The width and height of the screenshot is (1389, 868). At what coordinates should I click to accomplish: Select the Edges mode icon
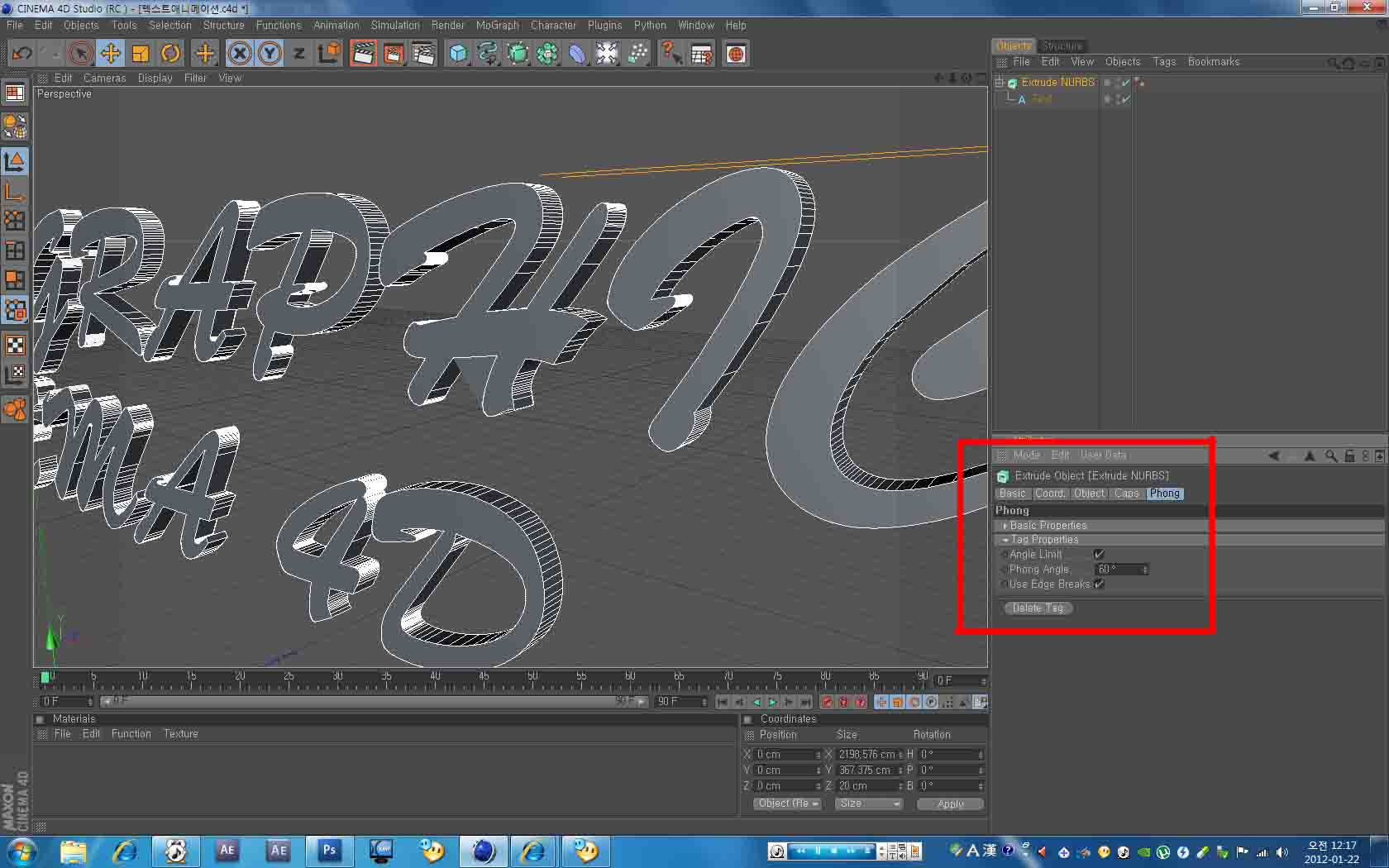point(15,250)
